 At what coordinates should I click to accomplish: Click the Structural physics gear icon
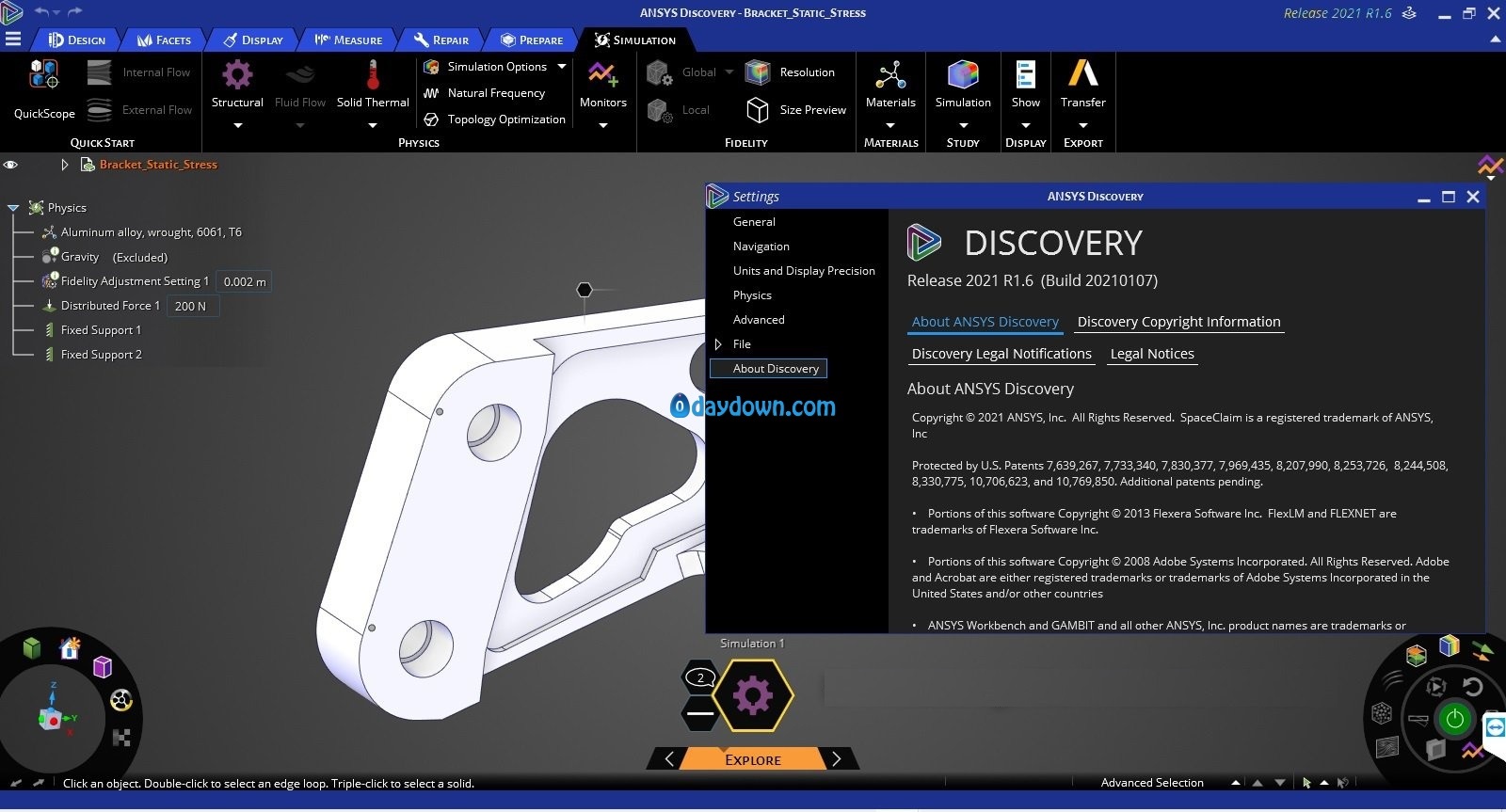click(237, 74)
